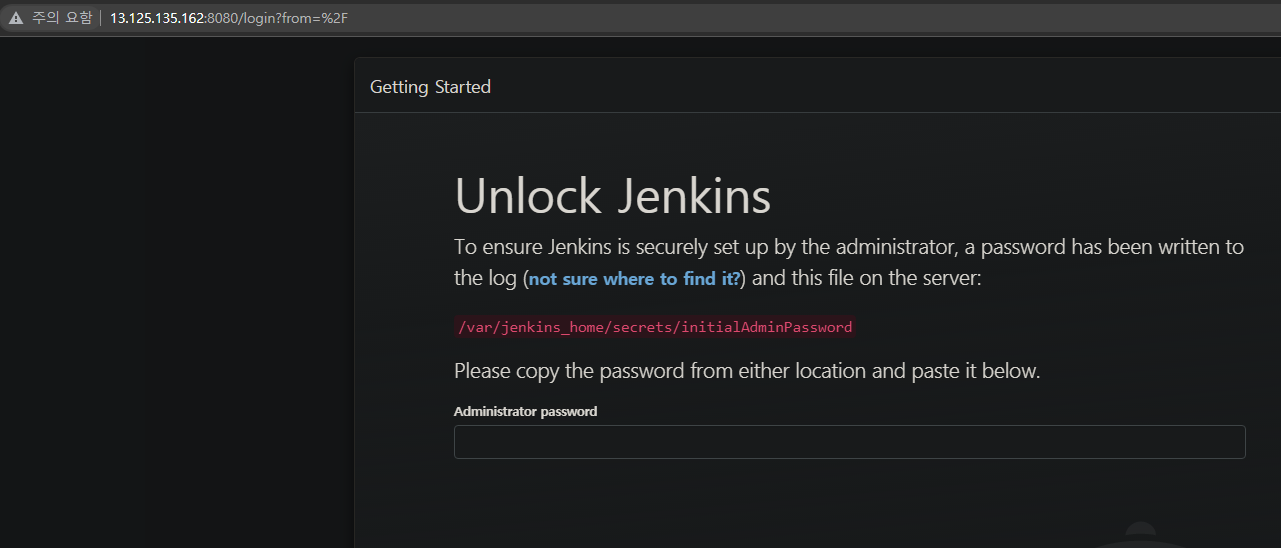
Task: Click the security warning triangle icon
Action: tap(16, 18)
